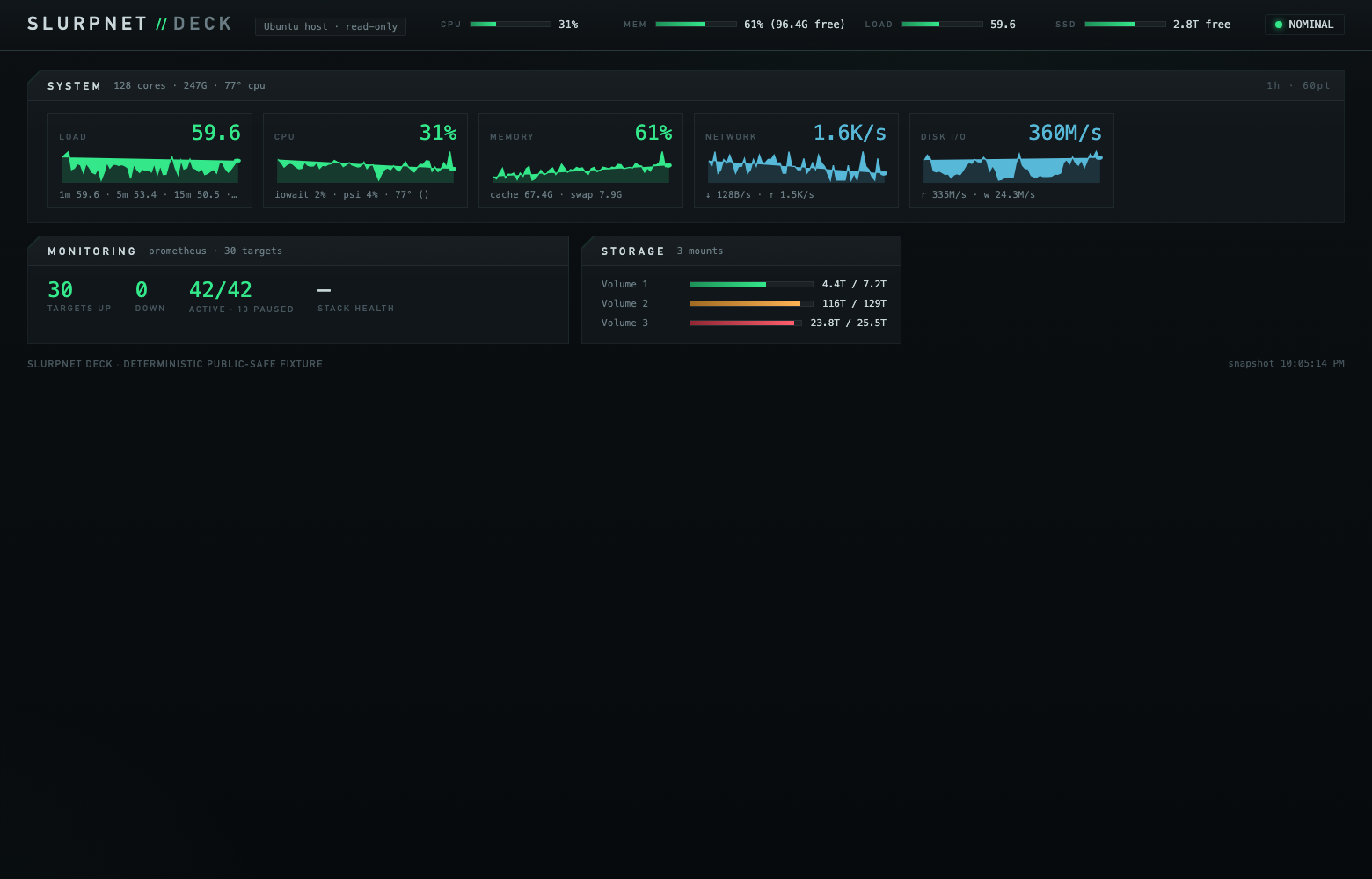Click the 59.6 value in LOAD card
This screenshot has width=1372, height=879.
click(x=216, y=133)
